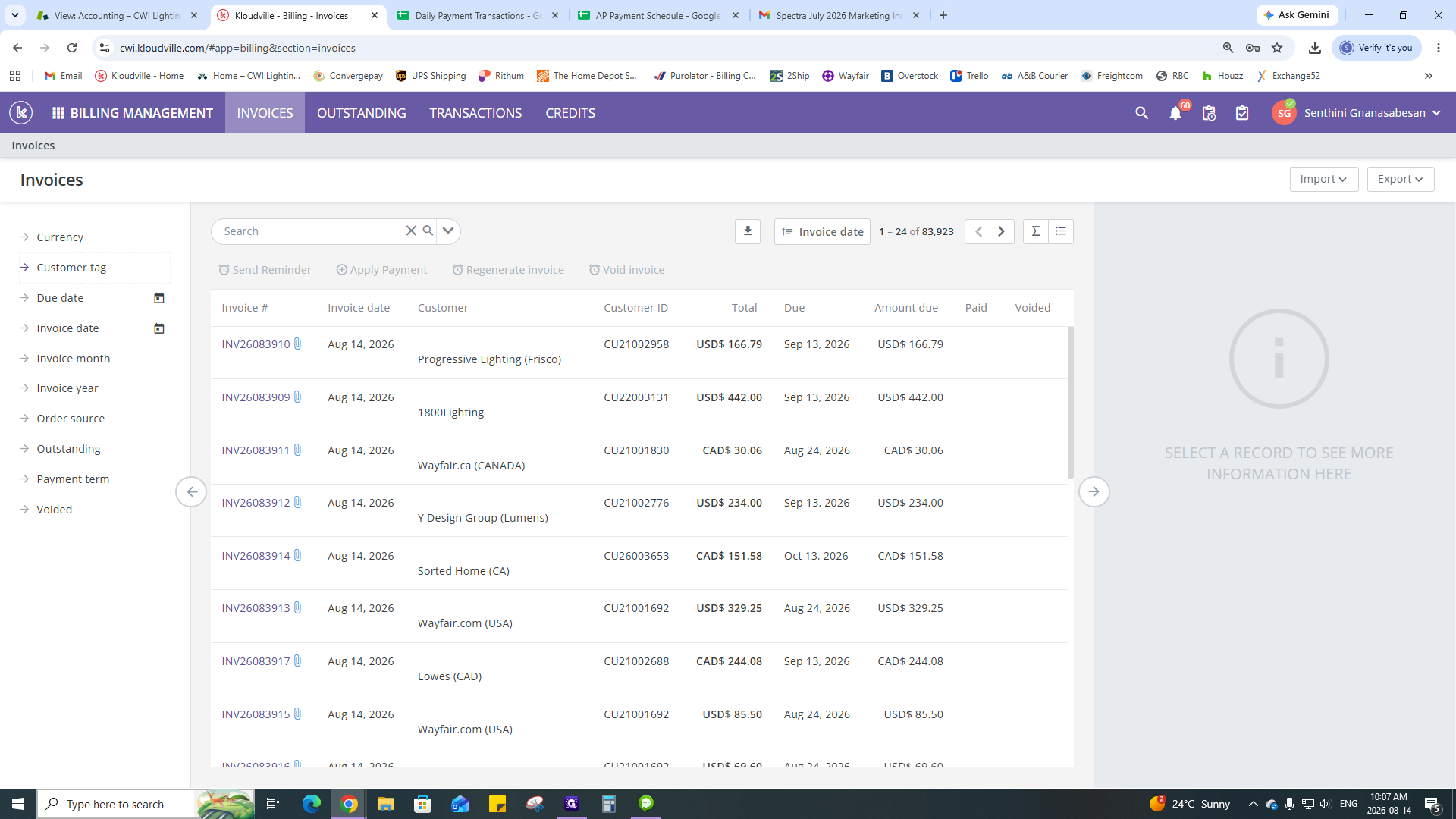
Task: Open invoice INV26083909
Action: [256, 397]
